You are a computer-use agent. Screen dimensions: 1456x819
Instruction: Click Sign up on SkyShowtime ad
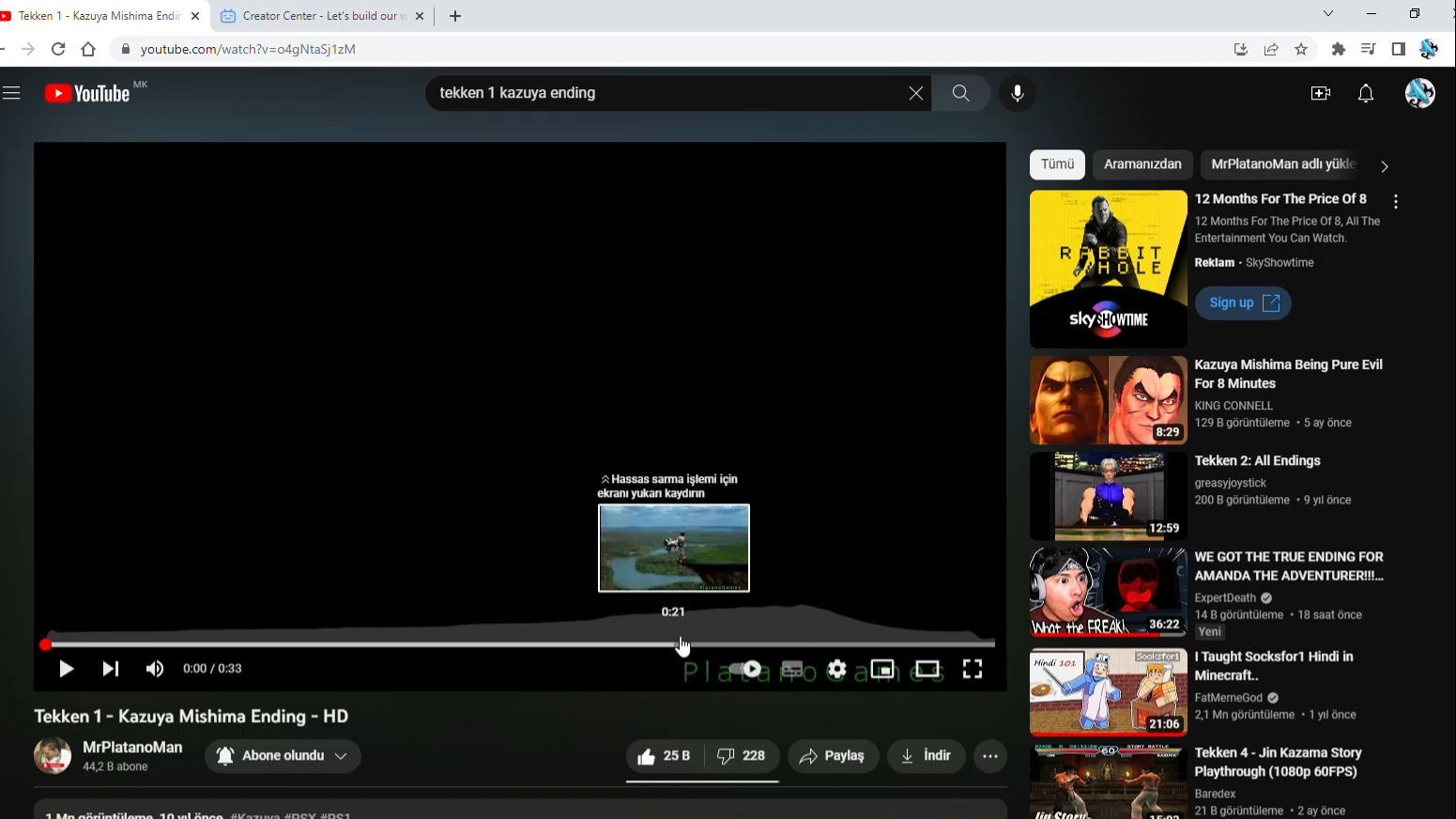[1243, 302]
